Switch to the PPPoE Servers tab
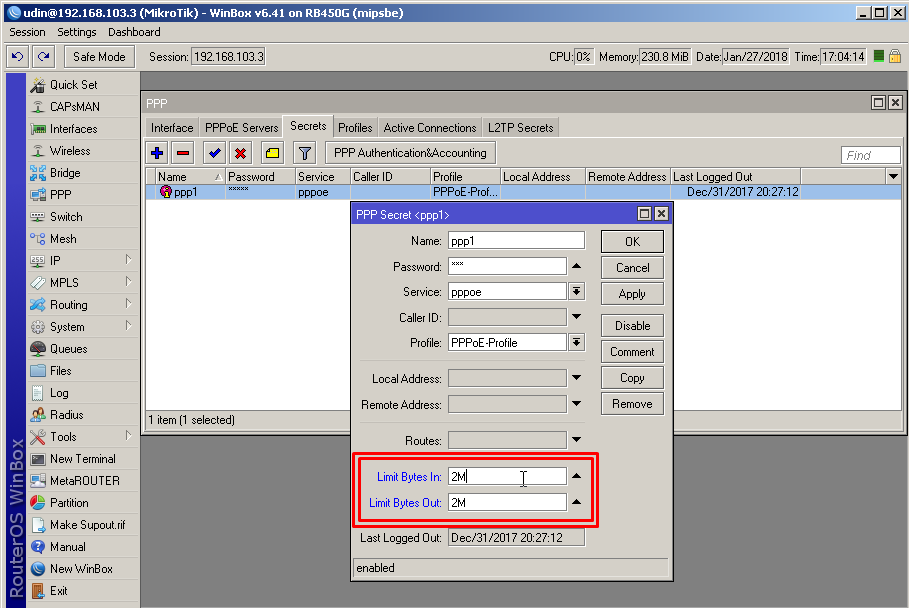Viewport: 909px width, 608px height. (242, 128)
